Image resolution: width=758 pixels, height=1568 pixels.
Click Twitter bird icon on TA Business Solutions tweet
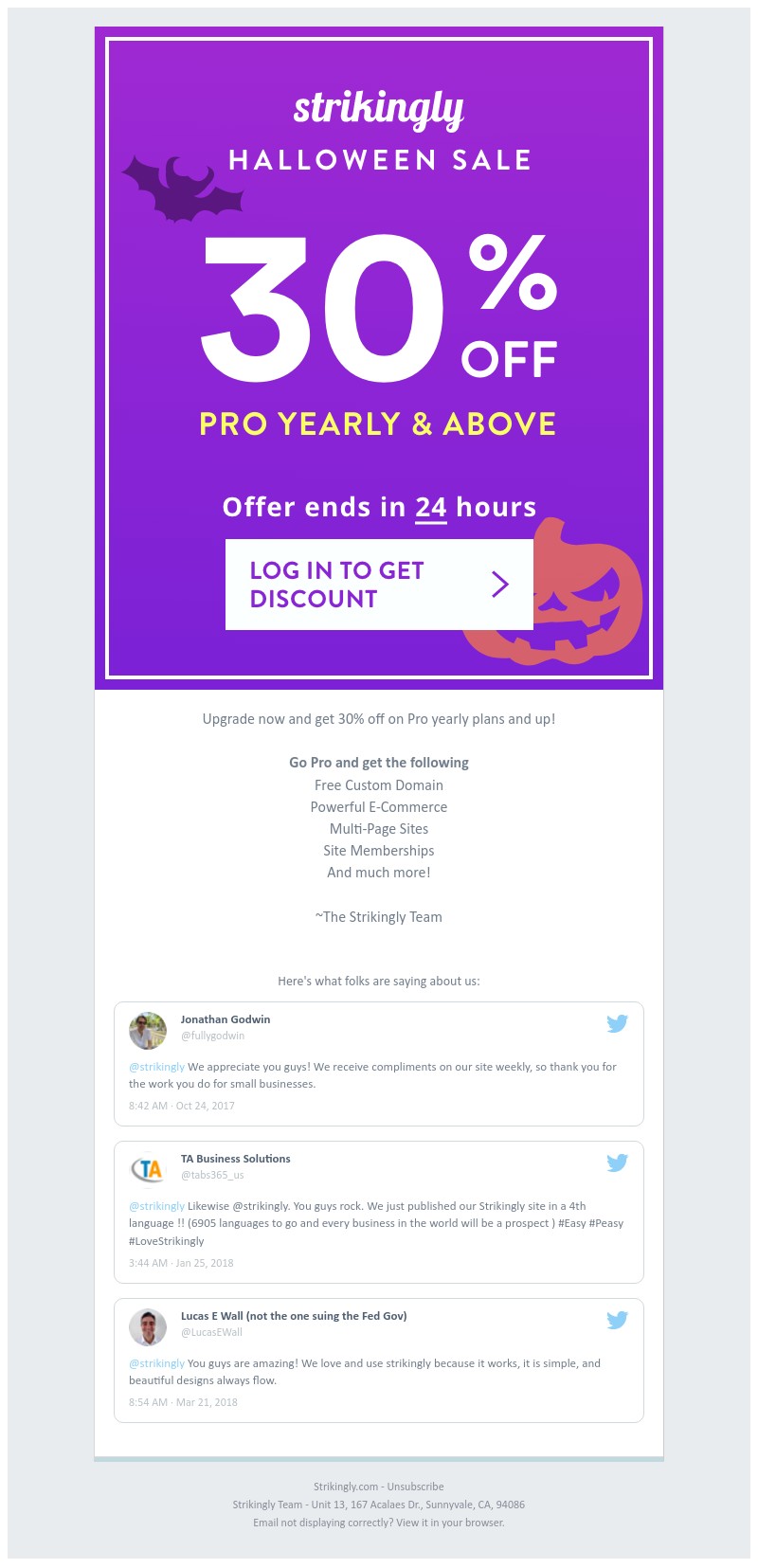[617, 1162]
